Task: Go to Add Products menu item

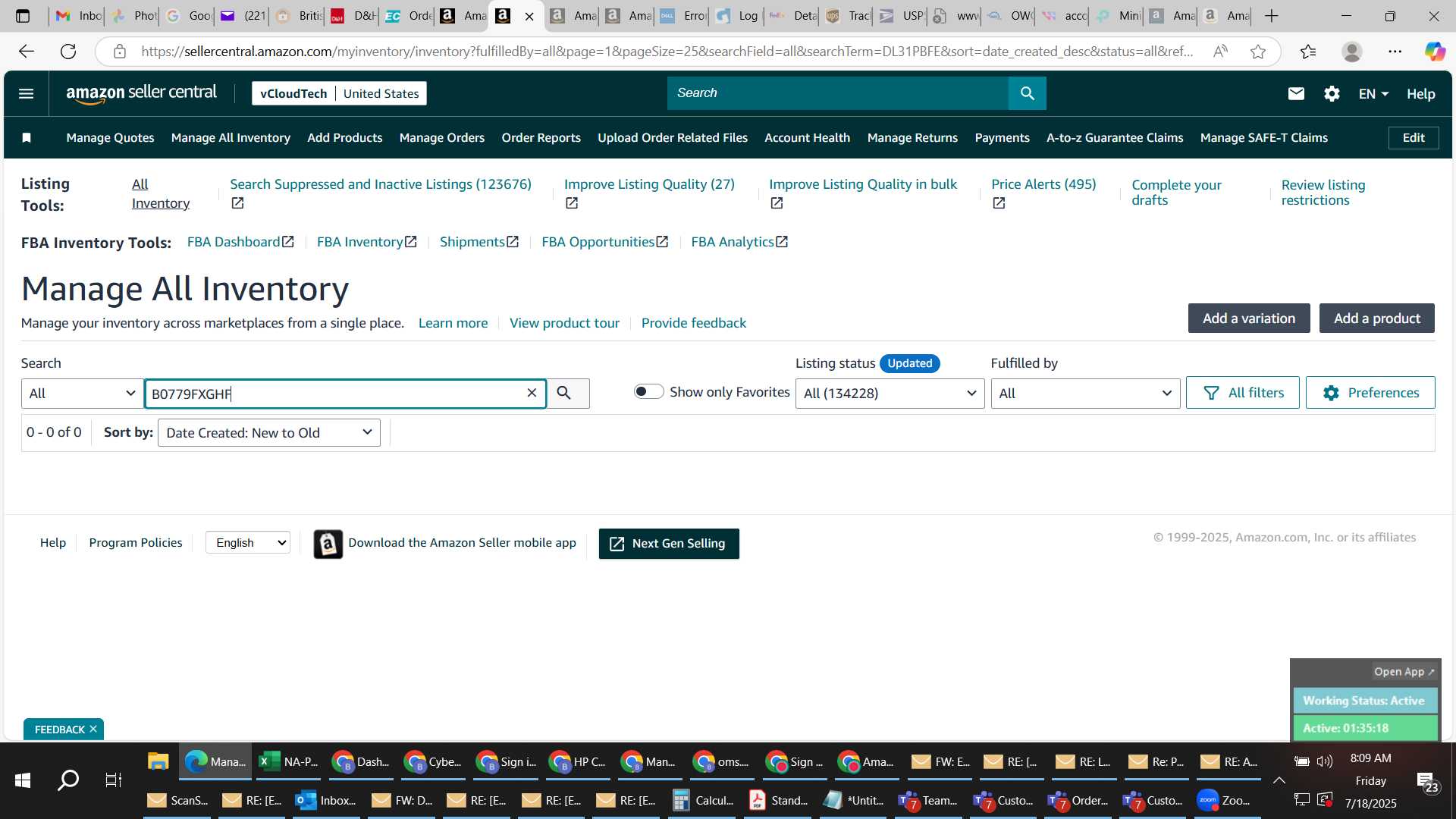Action: (x=345, y=138)
